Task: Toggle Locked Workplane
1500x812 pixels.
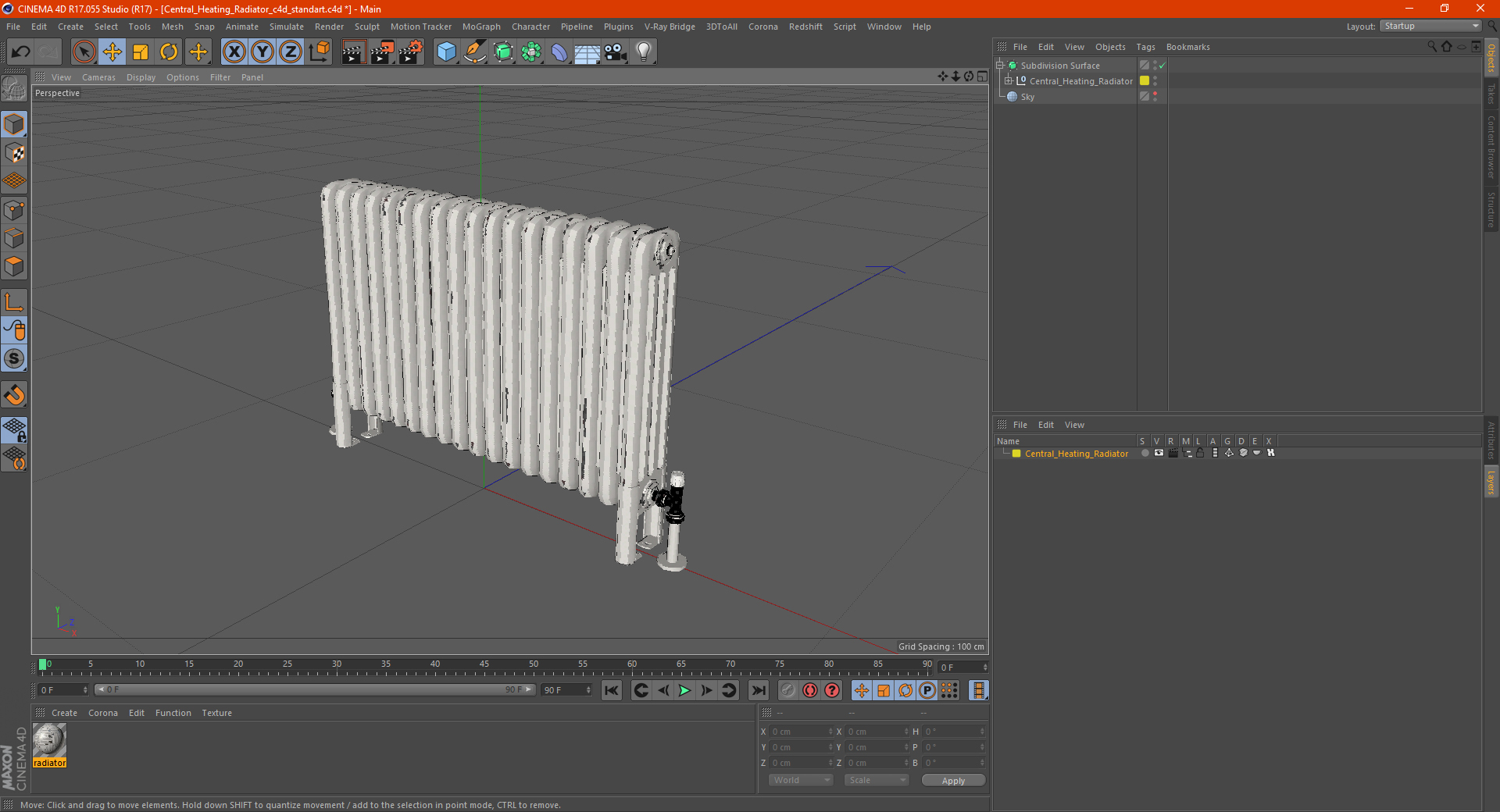Action: (14, 429)
